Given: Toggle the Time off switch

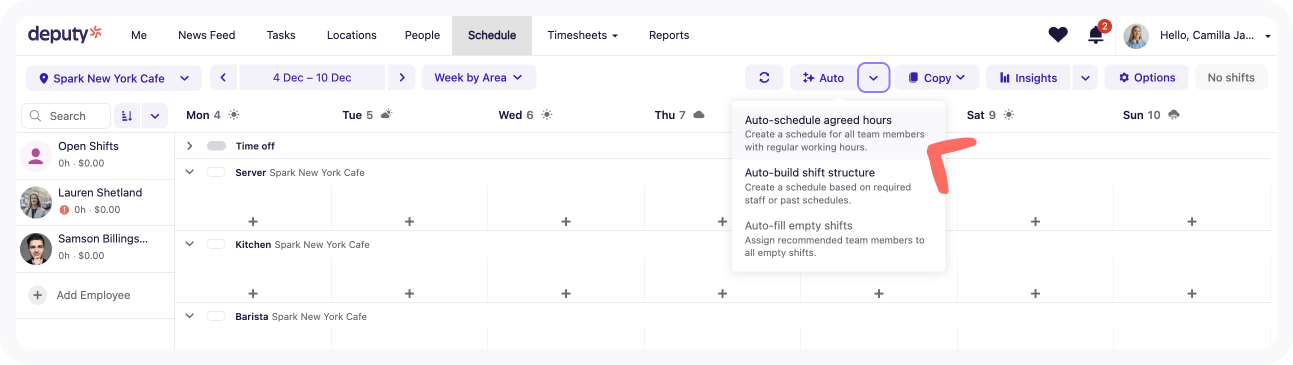Looking at the screenshot, I should tap(216, 146).
